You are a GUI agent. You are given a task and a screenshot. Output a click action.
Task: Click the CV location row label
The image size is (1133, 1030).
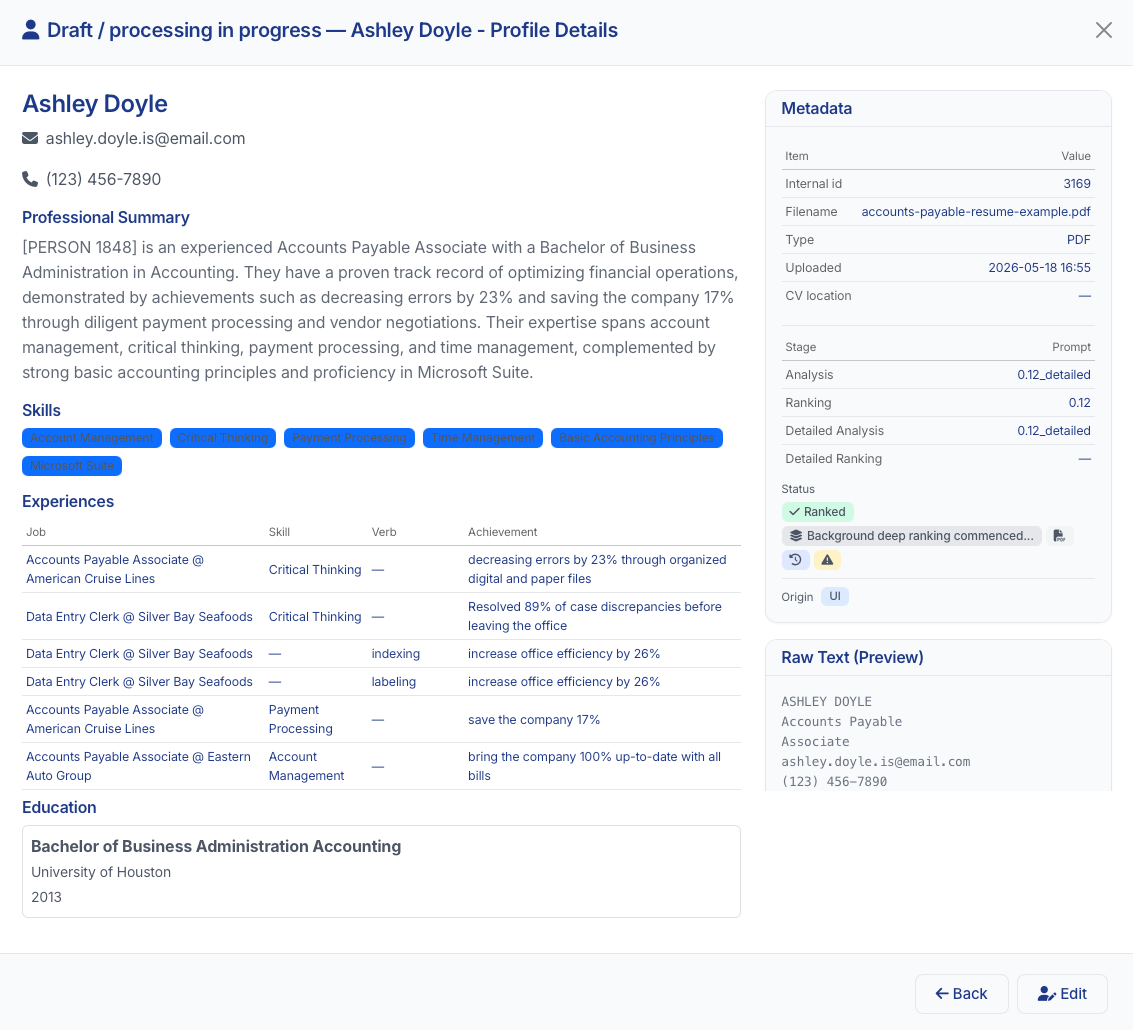click(x=818, y=296)
